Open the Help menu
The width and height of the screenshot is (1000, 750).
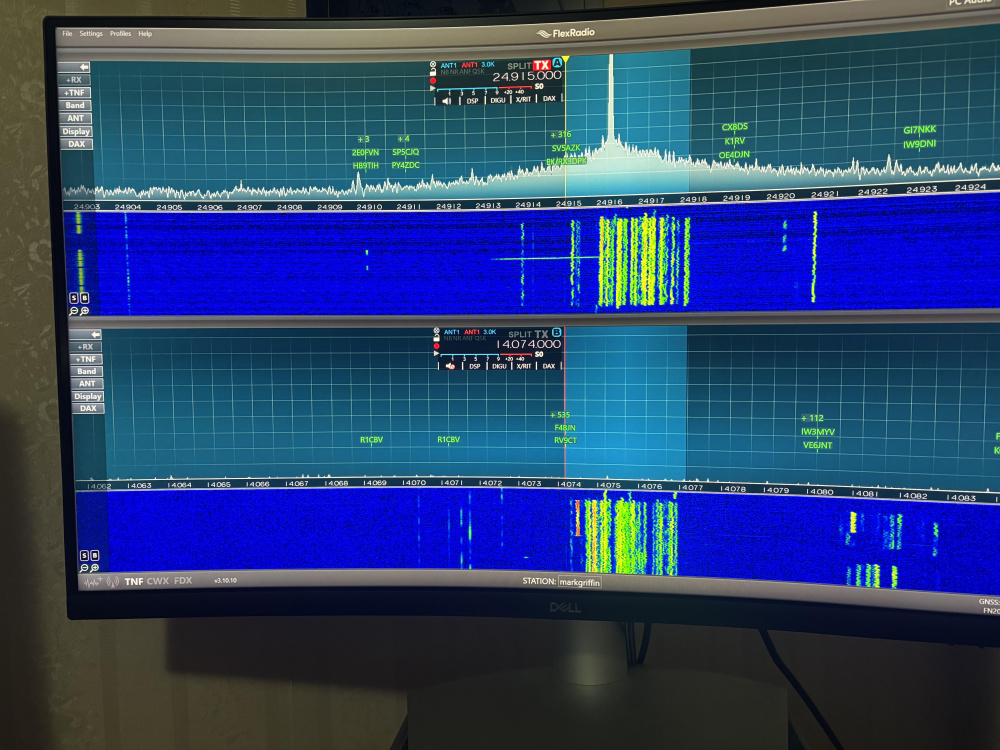coord(145,34)
